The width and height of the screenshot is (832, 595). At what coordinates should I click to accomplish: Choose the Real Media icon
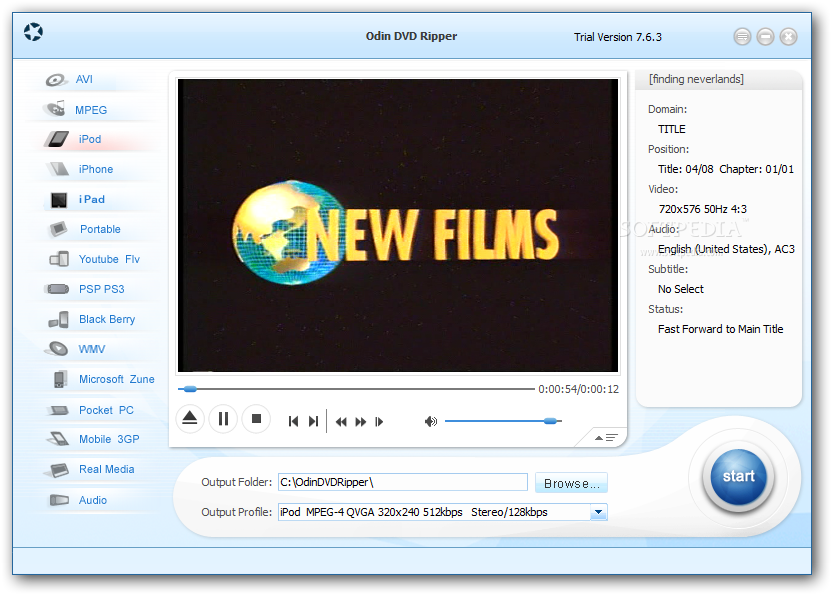58,470
